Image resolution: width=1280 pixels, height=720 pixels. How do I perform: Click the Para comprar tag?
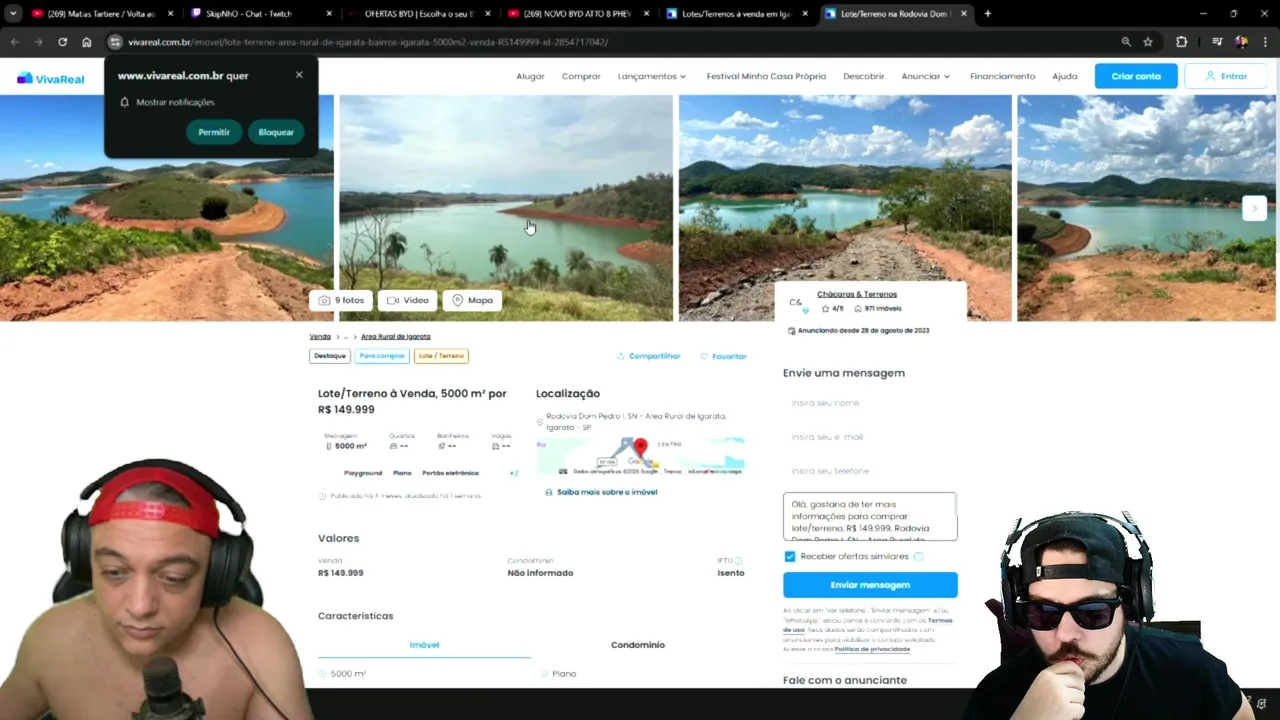point(382,356)
